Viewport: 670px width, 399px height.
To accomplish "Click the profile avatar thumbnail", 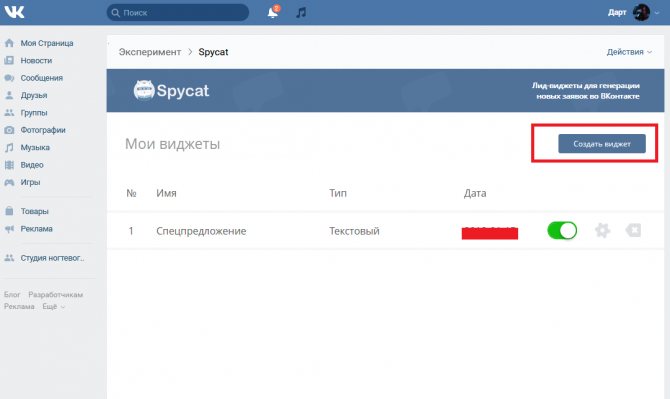I will (x=641, y=12).
